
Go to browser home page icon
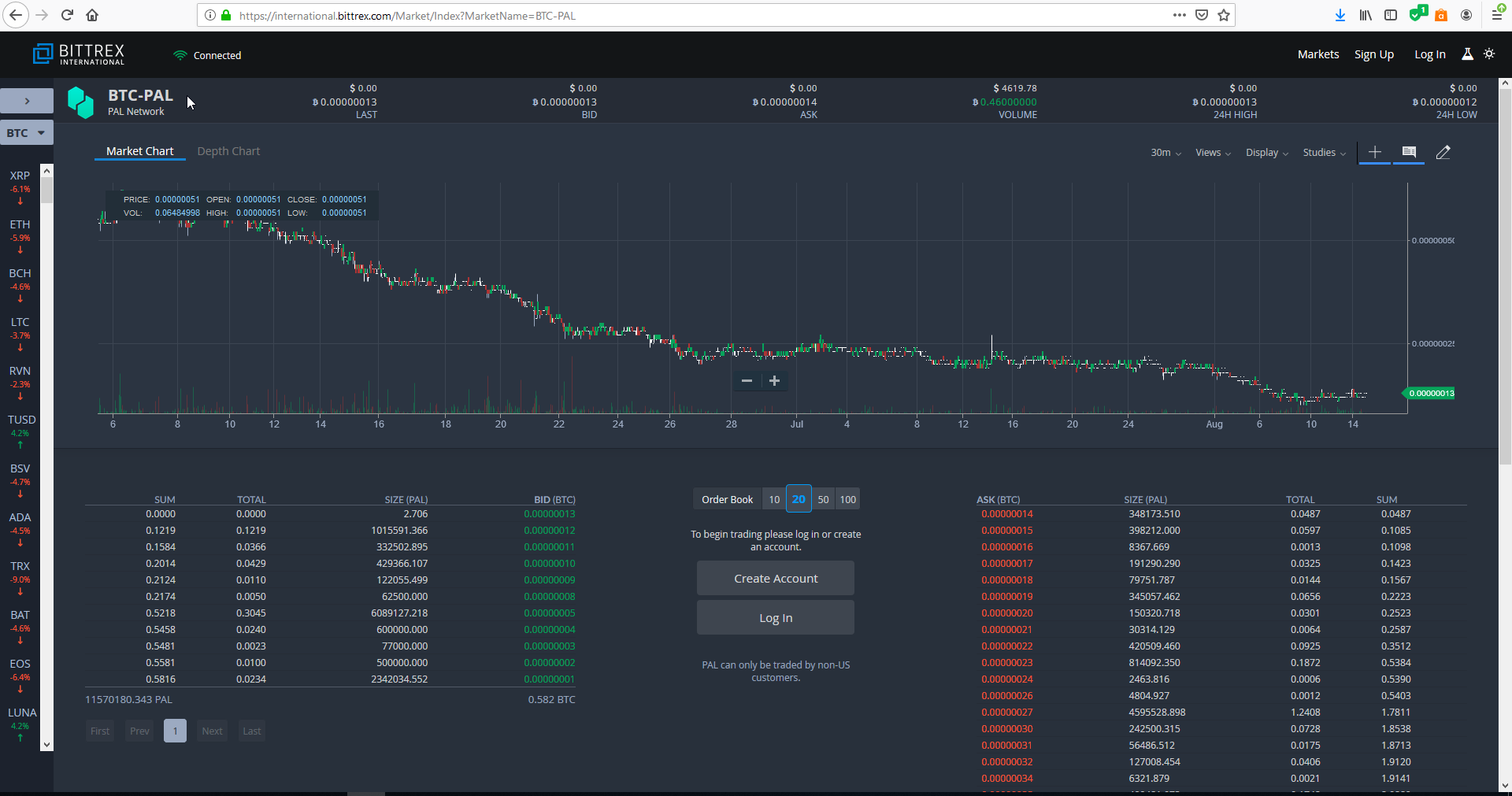pyautogui.click(x=92, y=15)
